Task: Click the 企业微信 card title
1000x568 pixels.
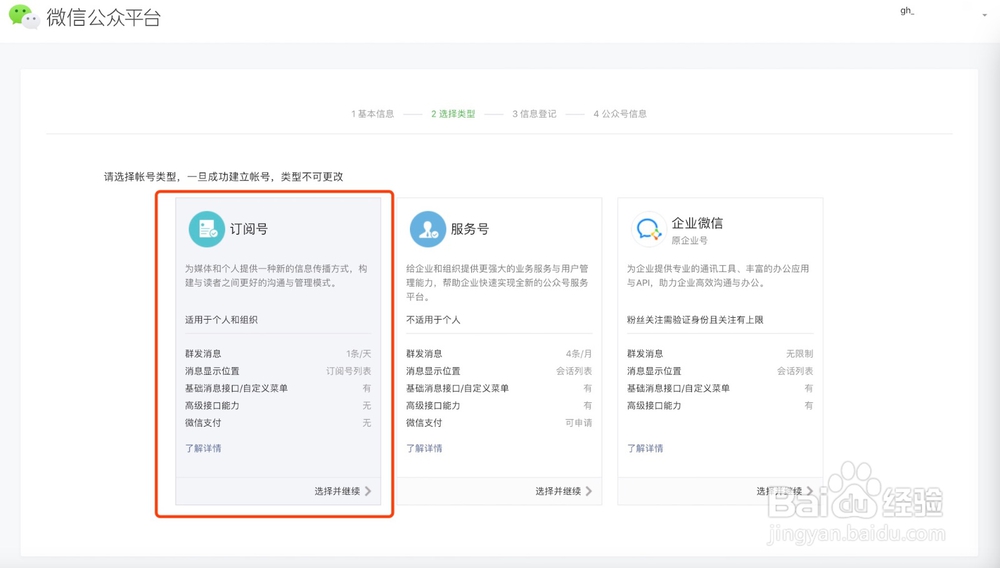Action: click(x=697, y=223)
